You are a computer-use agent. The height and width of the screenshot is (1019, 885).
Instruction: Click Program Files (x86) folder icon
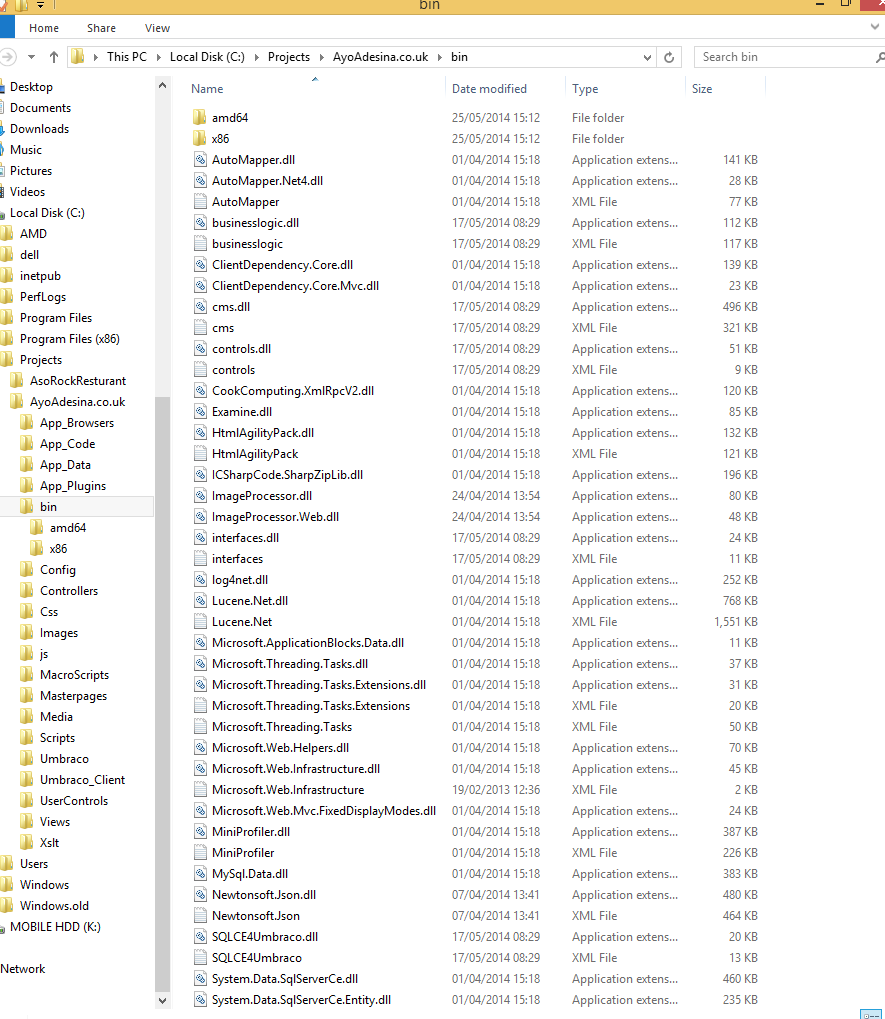tap(7, 339)
